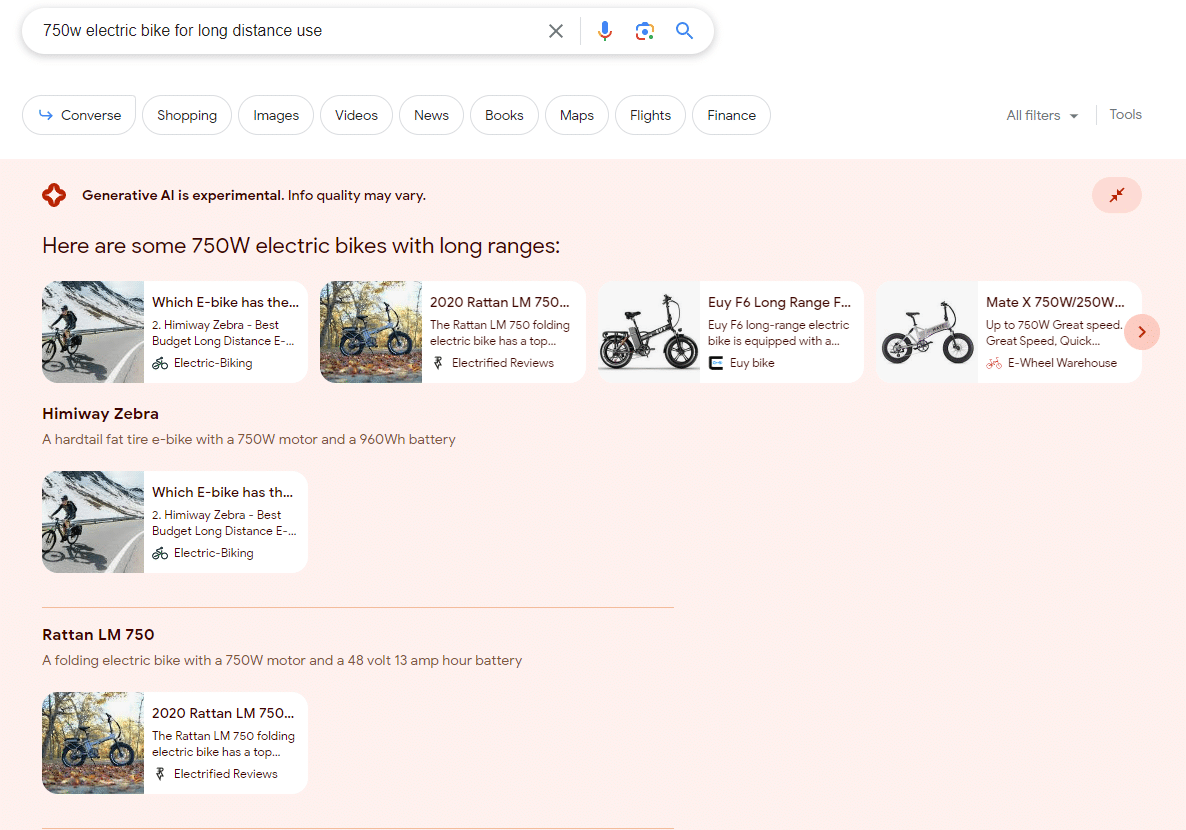Clear the search box text
Viewport: 1186px width, 830px height.
pyautogui.click(x=556, y=31)
